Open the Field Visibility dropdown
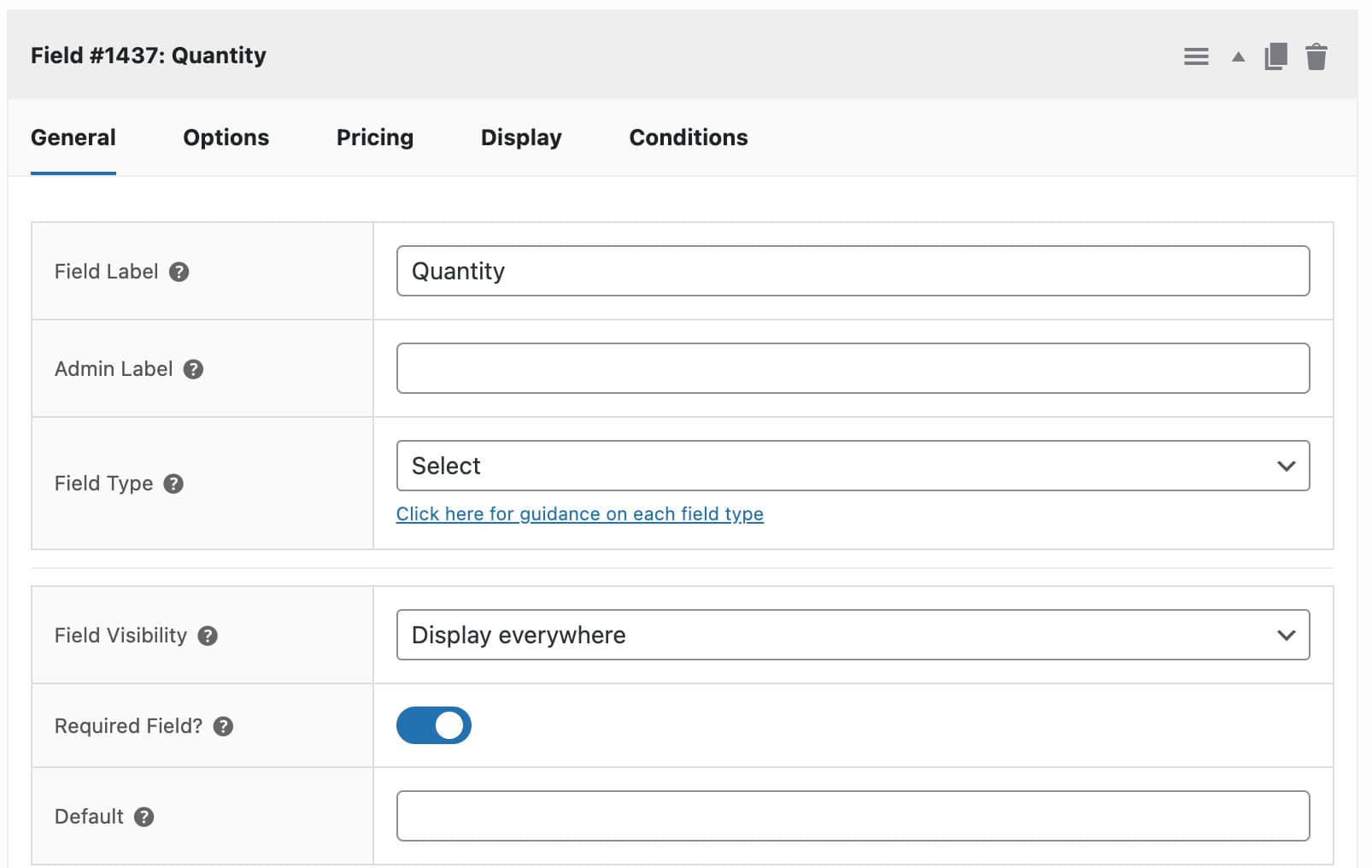 [852, 635]
